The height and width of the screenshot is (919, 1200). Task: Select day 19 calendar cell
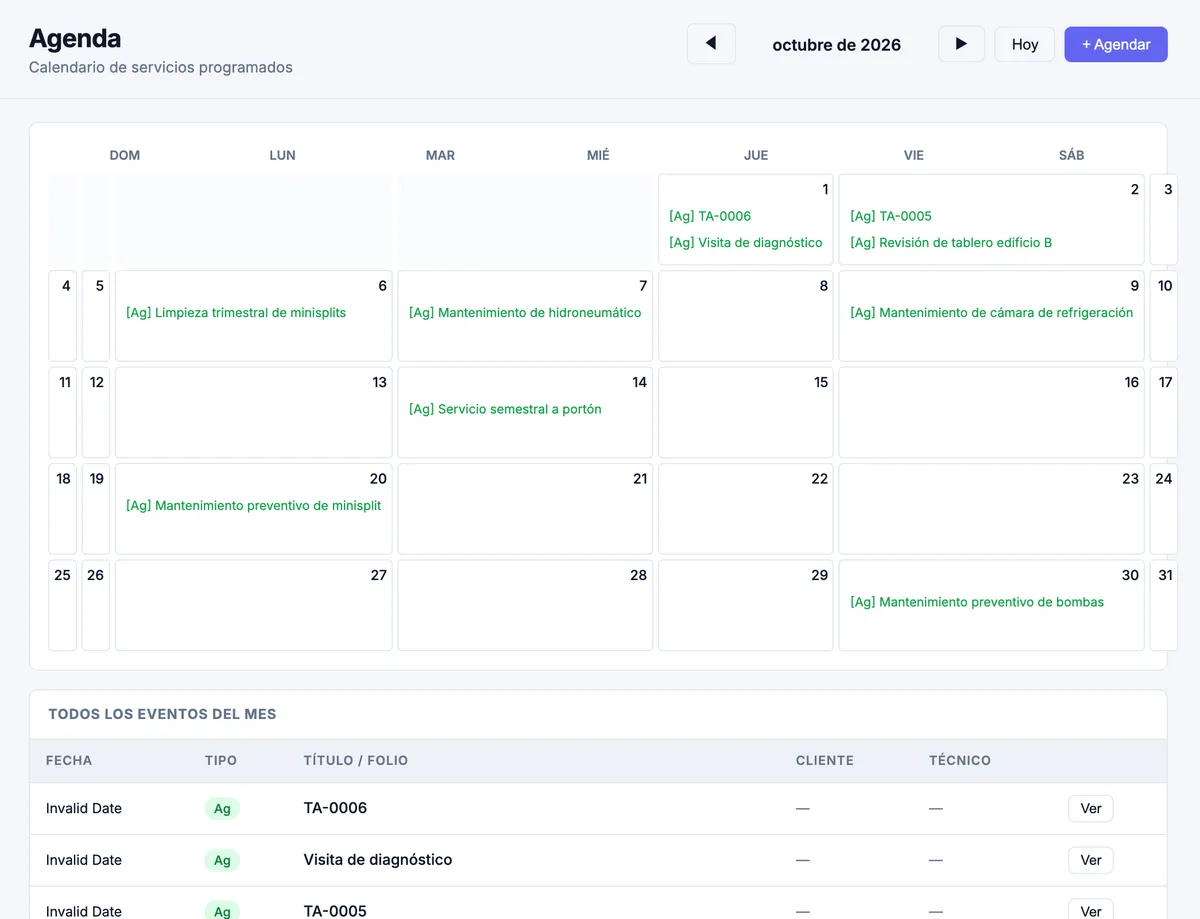(x=96, y=509)
